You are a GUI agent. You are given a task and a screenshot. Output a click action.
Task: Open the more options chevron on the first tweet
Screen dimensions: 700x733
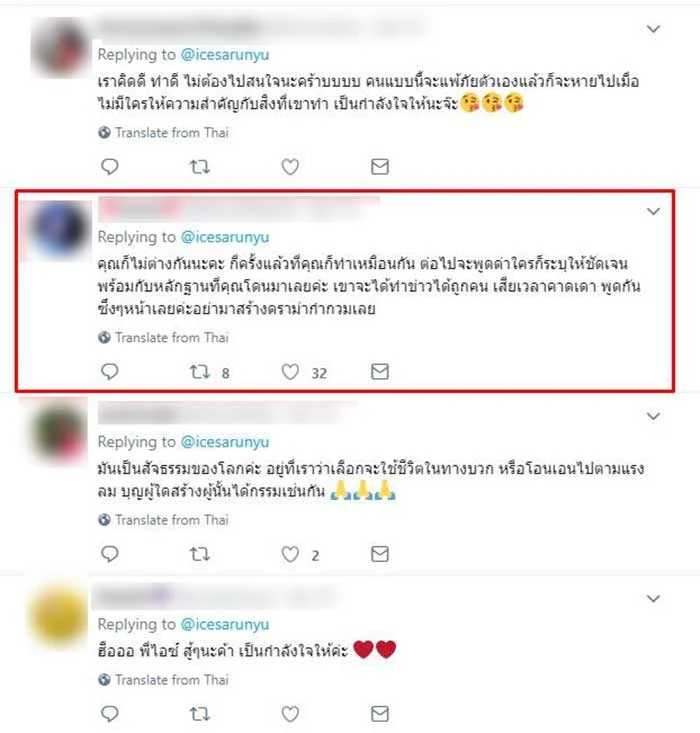[653, 29]
